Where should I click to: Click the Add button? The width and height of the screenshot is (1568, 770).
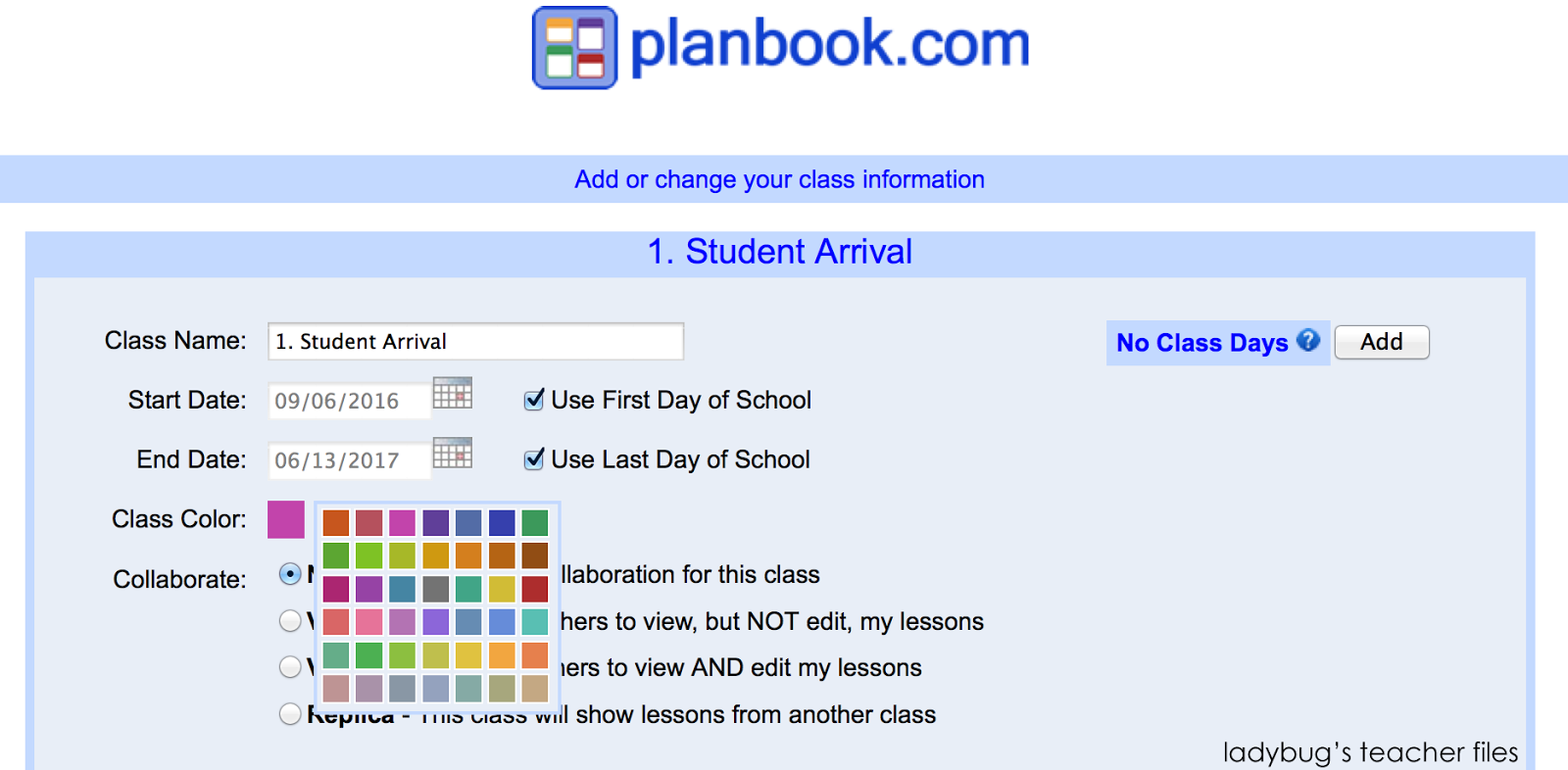[x=1381, y=342]
